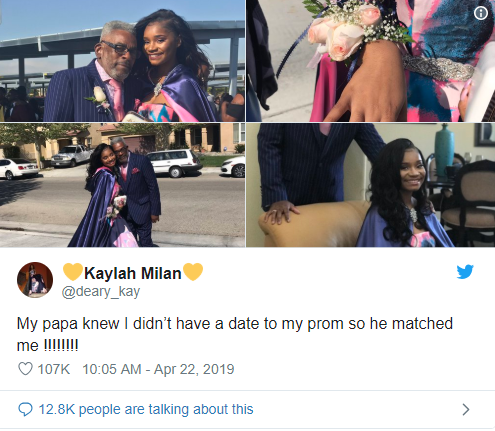The width and height of the screenshot is (495, 431).
Task: View the street photo with parked cars
Action: point(122,185)
